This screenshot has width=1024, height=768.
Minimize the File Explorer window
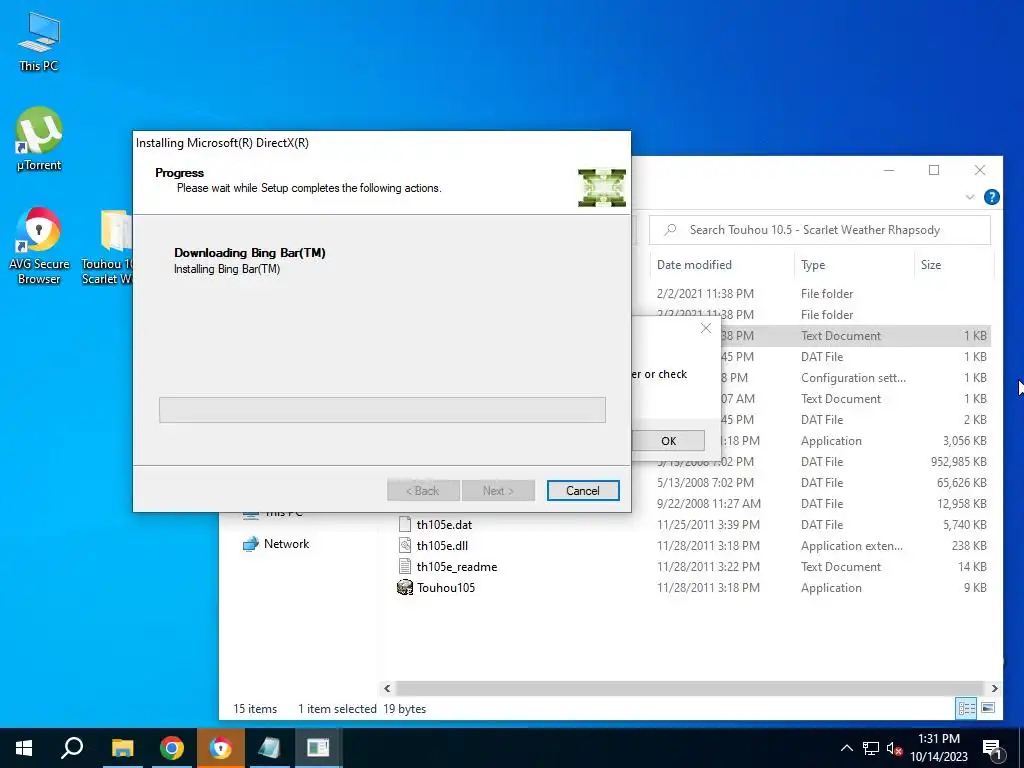click(x=889, y=170)
